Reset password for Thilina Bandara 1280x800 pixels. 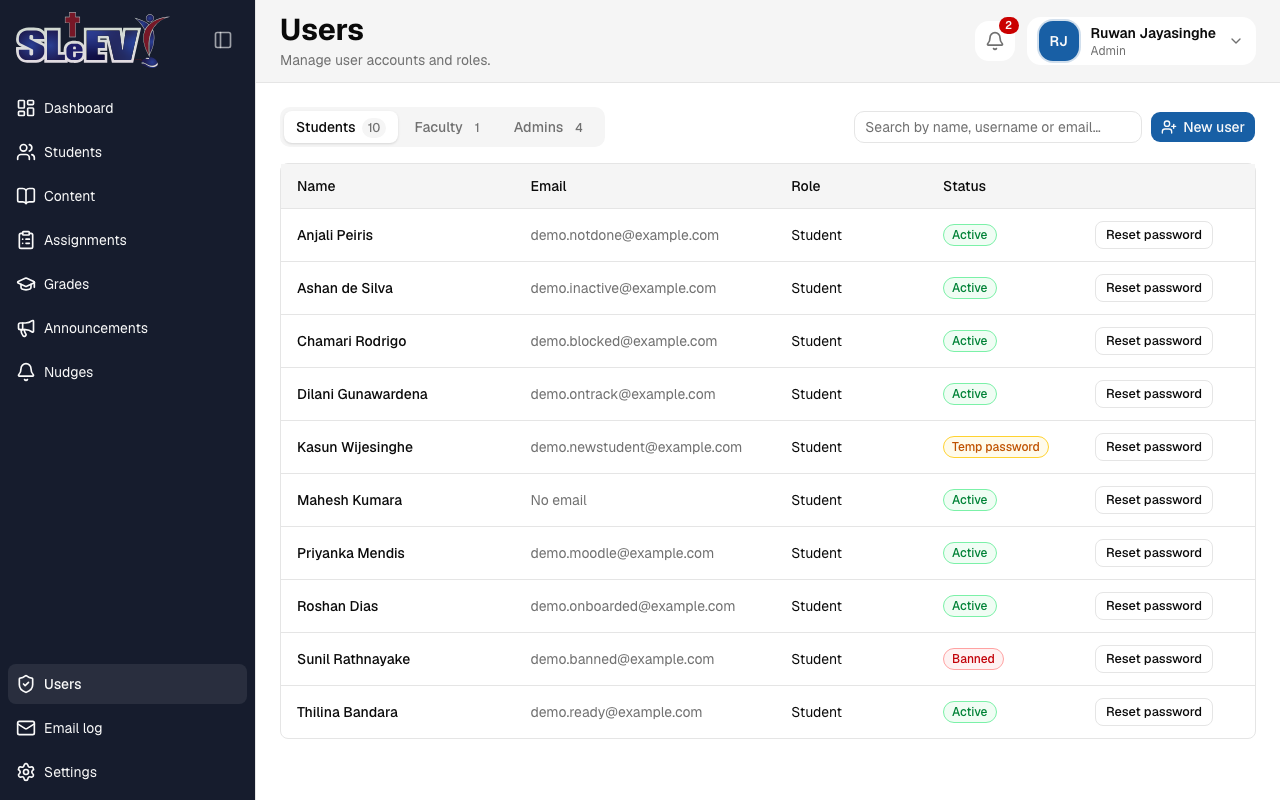pos(1154,712)
